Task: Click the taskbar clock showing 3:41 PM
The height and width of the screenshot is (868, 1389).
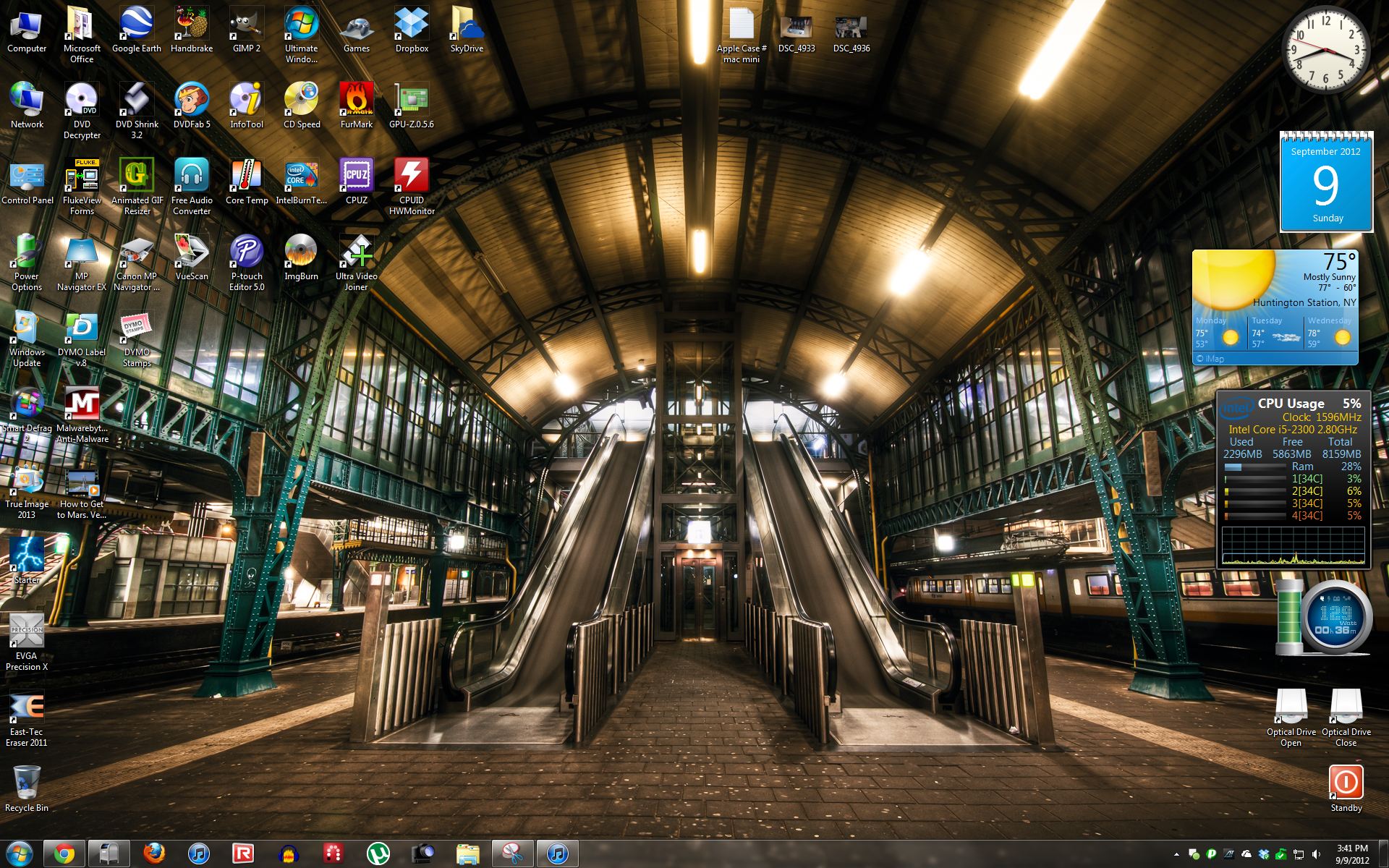Action: click(1352, 854)
